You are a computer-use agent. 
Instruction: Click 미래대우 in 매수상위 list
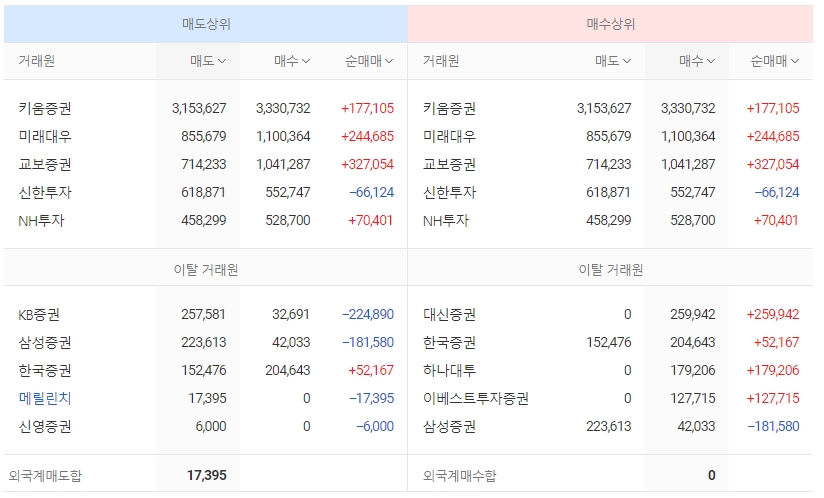click(x=449, y=136)
